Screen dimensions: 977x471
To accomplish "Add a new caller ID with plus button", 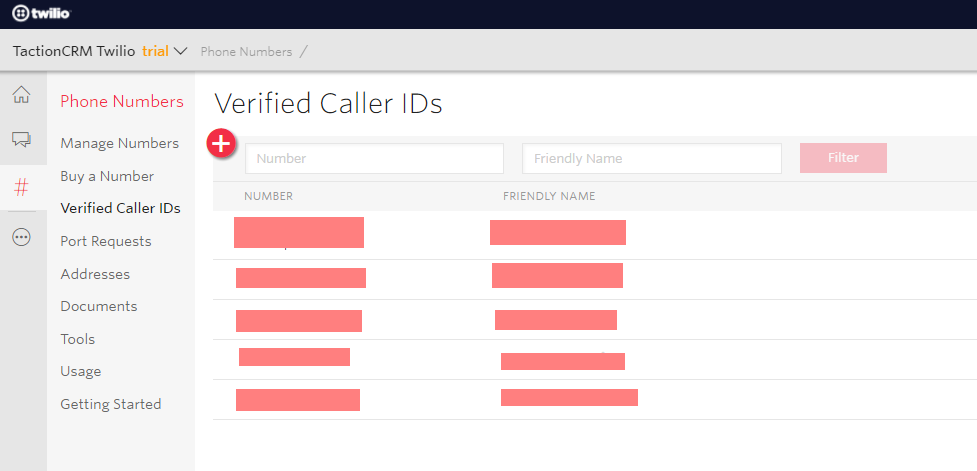I will point(221,144).
